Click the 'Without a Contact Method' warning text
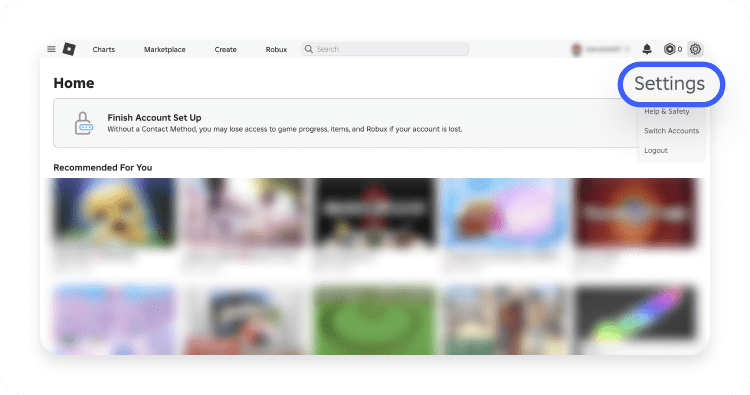 point(285,129)
